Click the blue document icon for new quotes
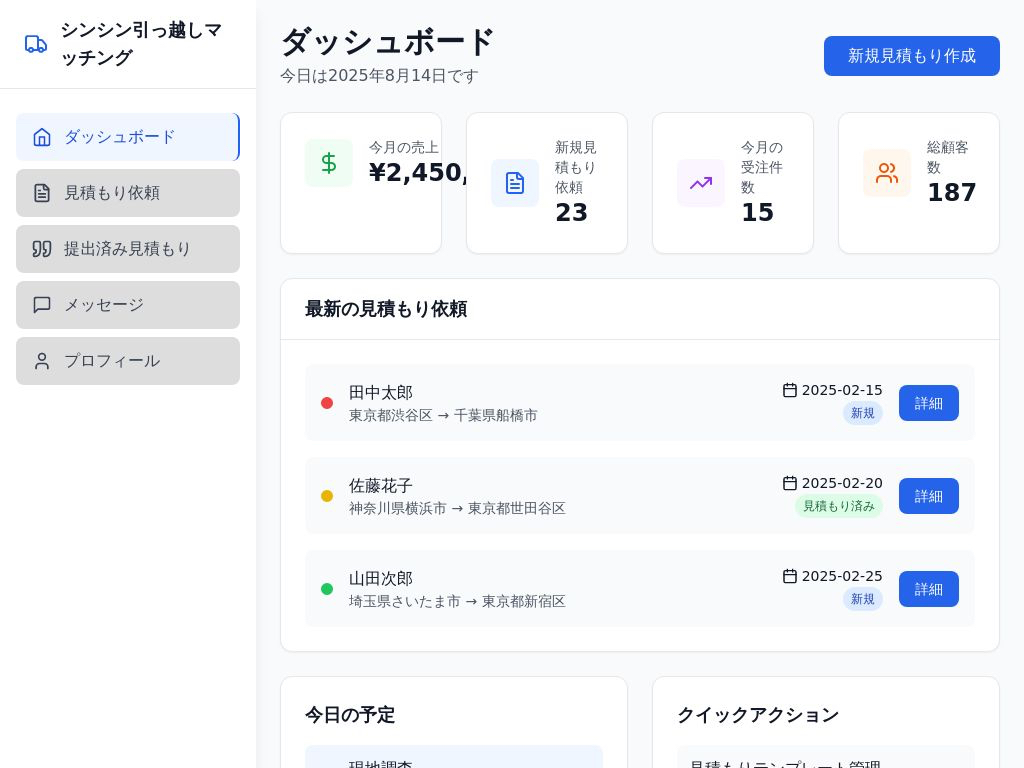The width and height of the screenshot is (1024, 768). [515, 183]
